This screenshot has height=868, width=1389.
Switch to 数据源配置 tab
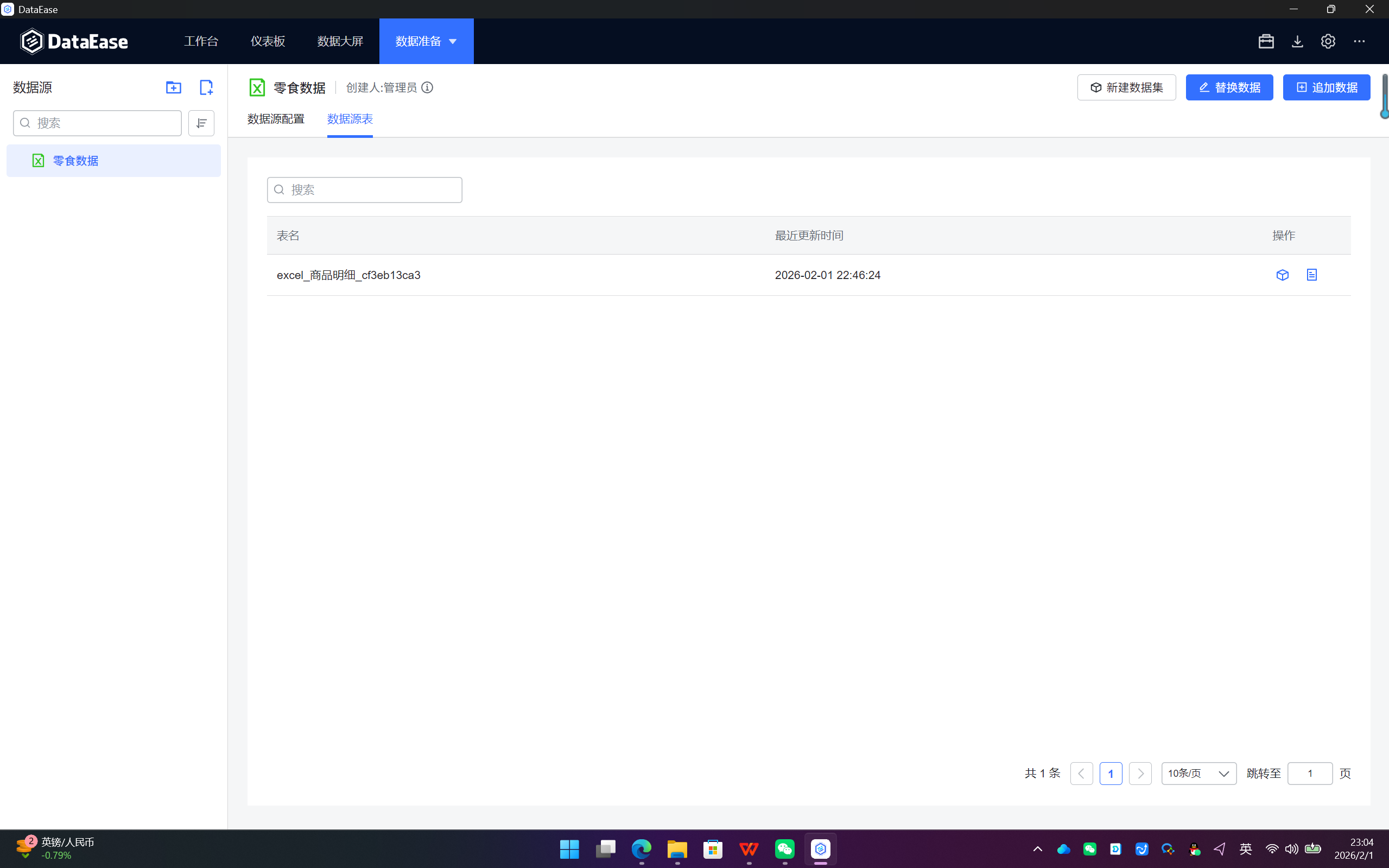click(x=276, y=119)
